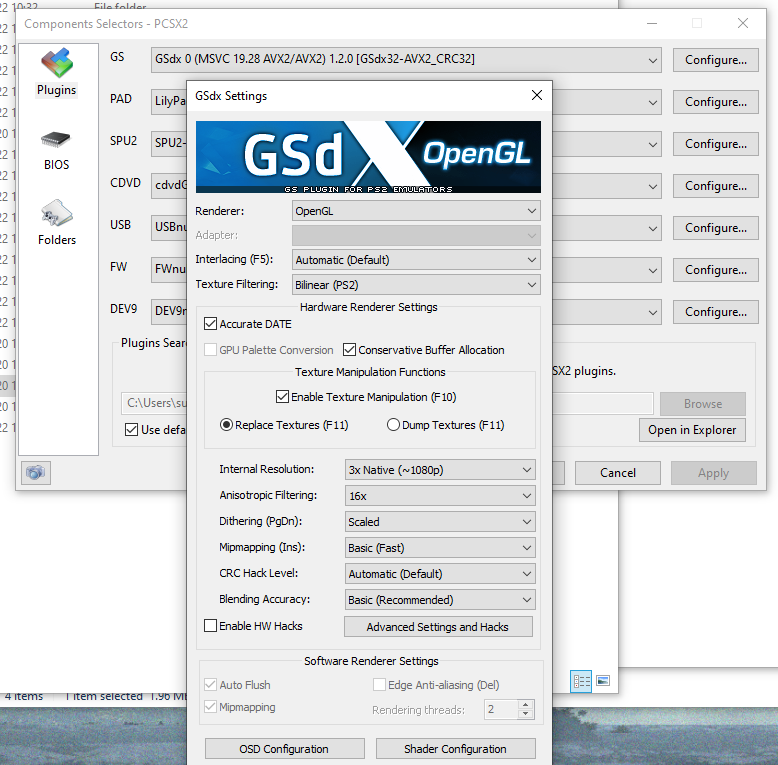This screenshot has height=765, width=778.
Task: Expand the Blending Accuracy dropdown
Action: pyautogui.click(x=440, y=600)
